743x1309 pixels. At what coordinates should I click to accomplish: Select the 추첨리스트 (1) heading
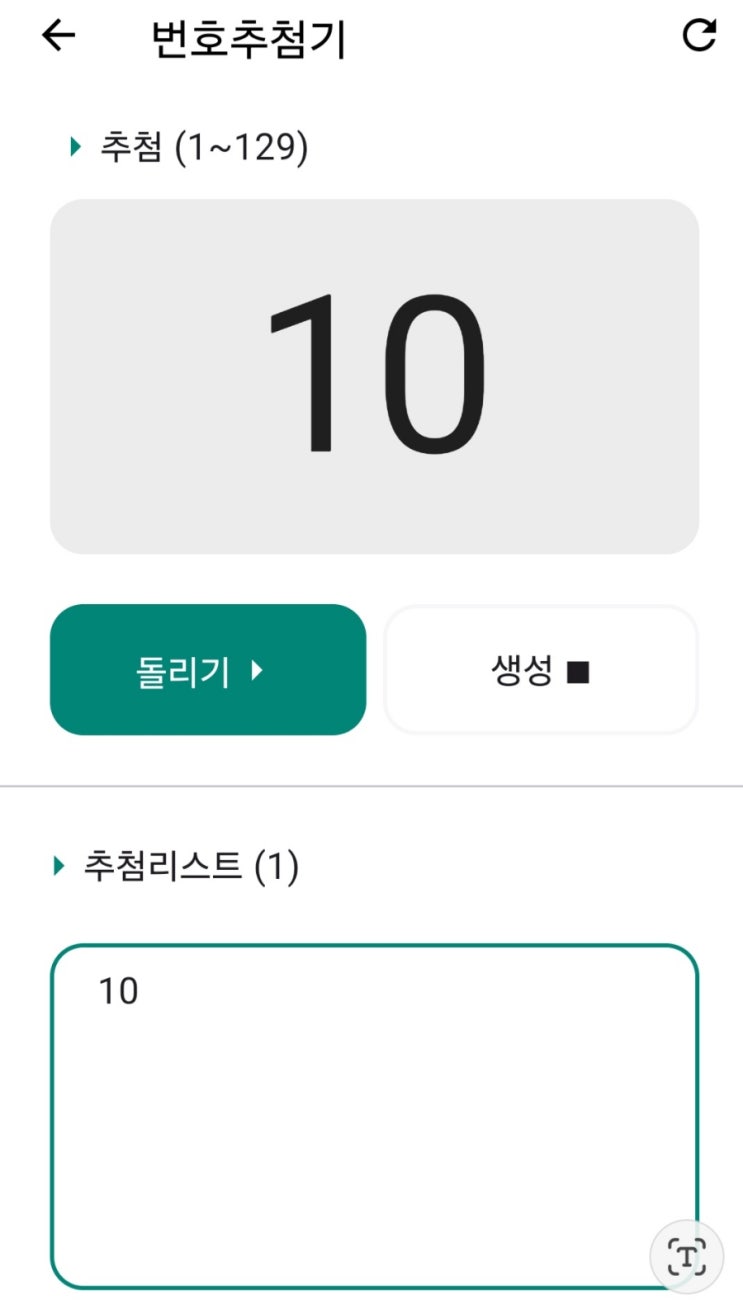(190, 866)
